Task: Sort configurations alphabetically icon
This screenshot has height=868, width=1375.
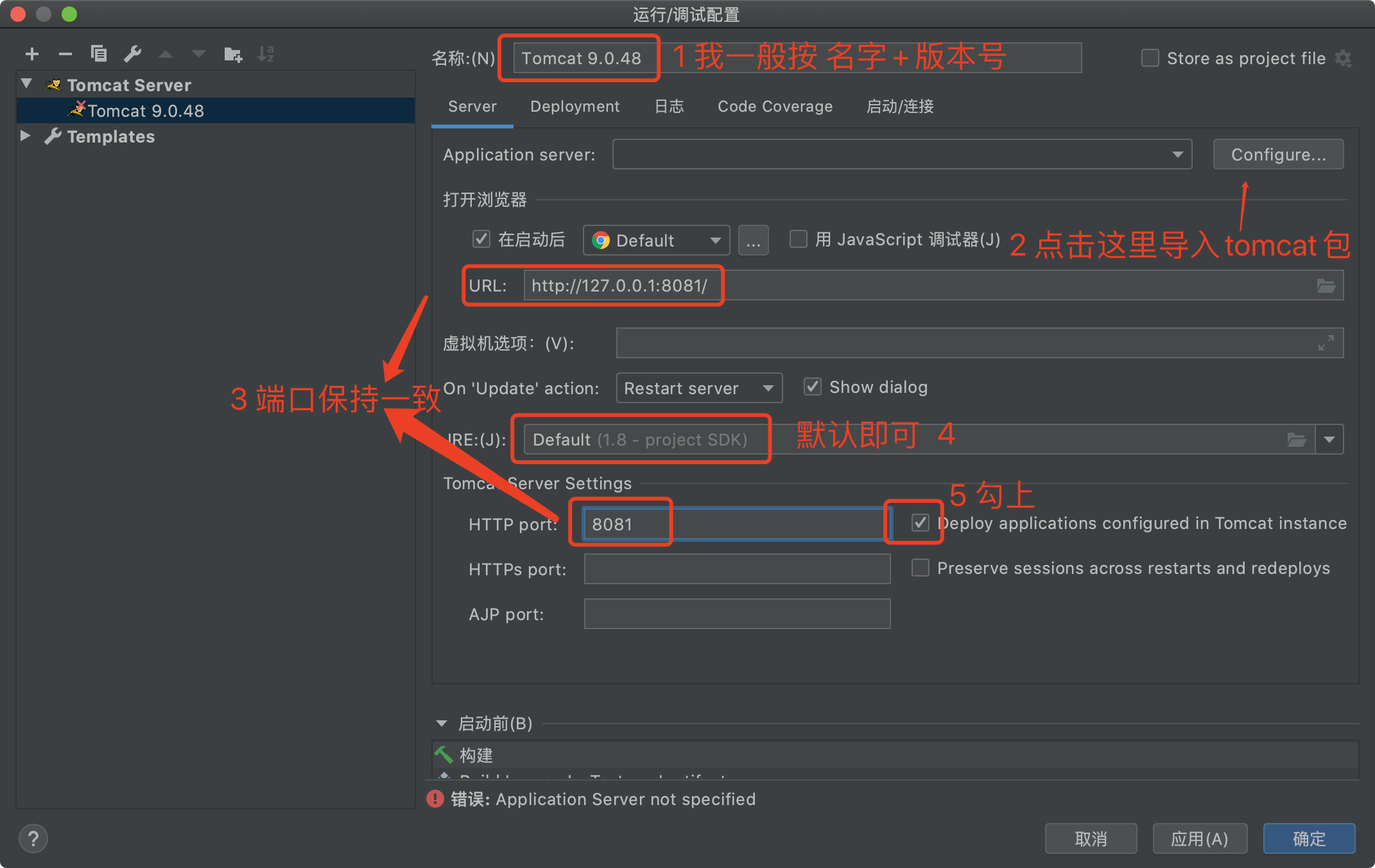Action: (x=266, y=55)
